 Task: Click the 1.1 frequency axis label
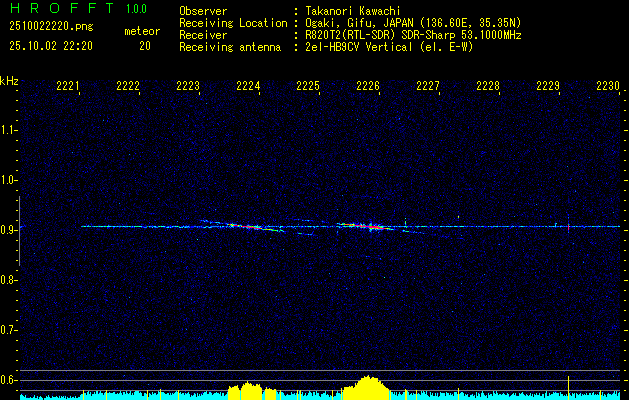point(9,130)
